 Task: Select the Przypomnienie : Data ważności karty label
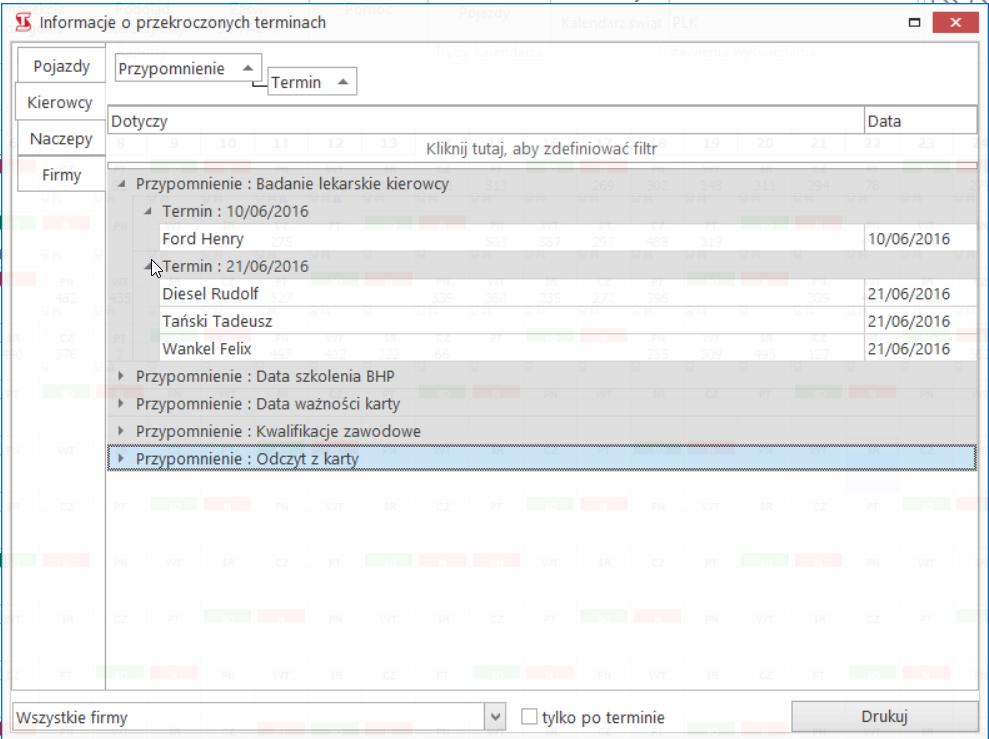click(268, 404)
